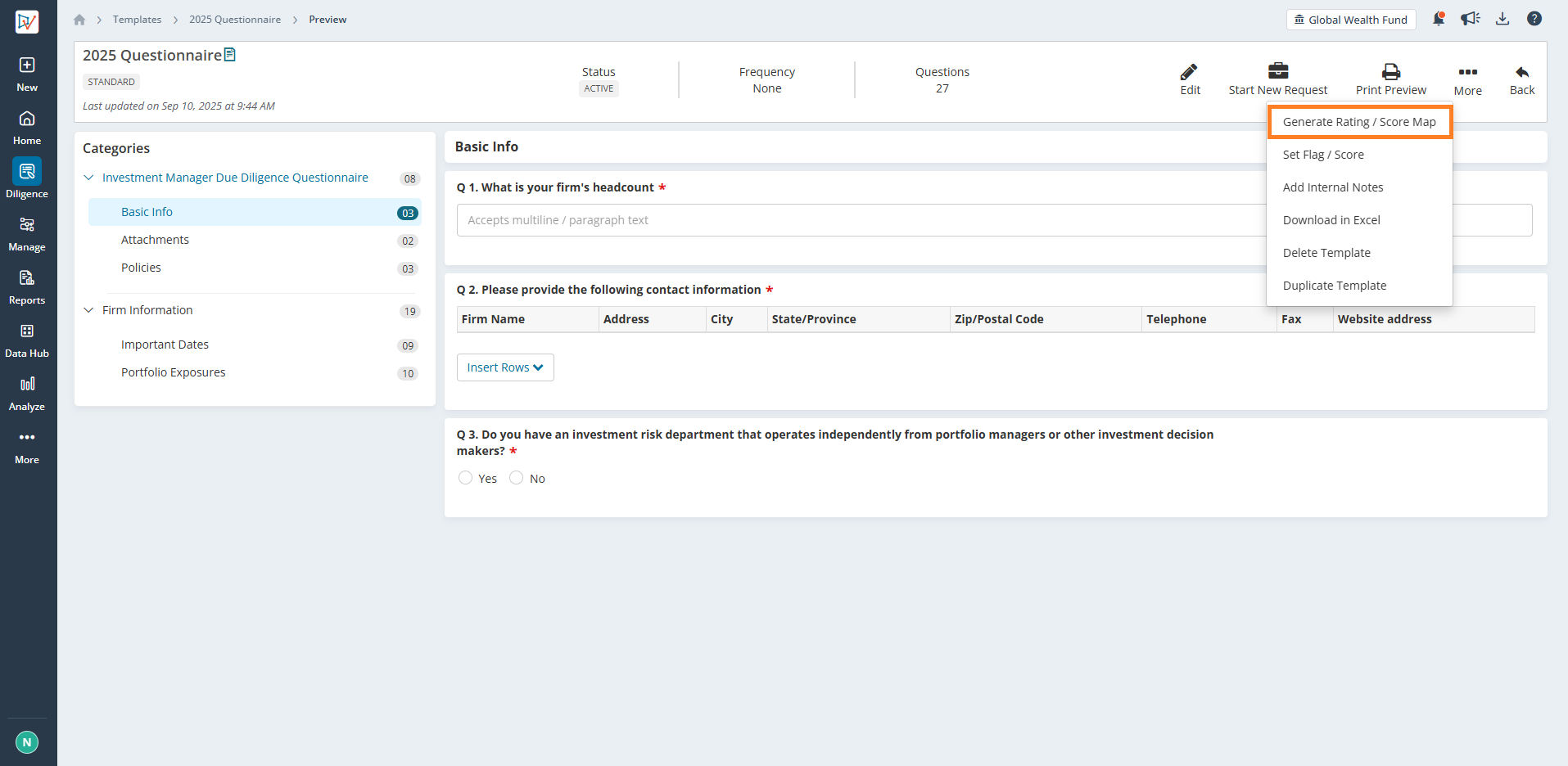The height and width of the screenshot is (766, 1568).
Task: Select the No radio button
Action: tap(516, 478)
